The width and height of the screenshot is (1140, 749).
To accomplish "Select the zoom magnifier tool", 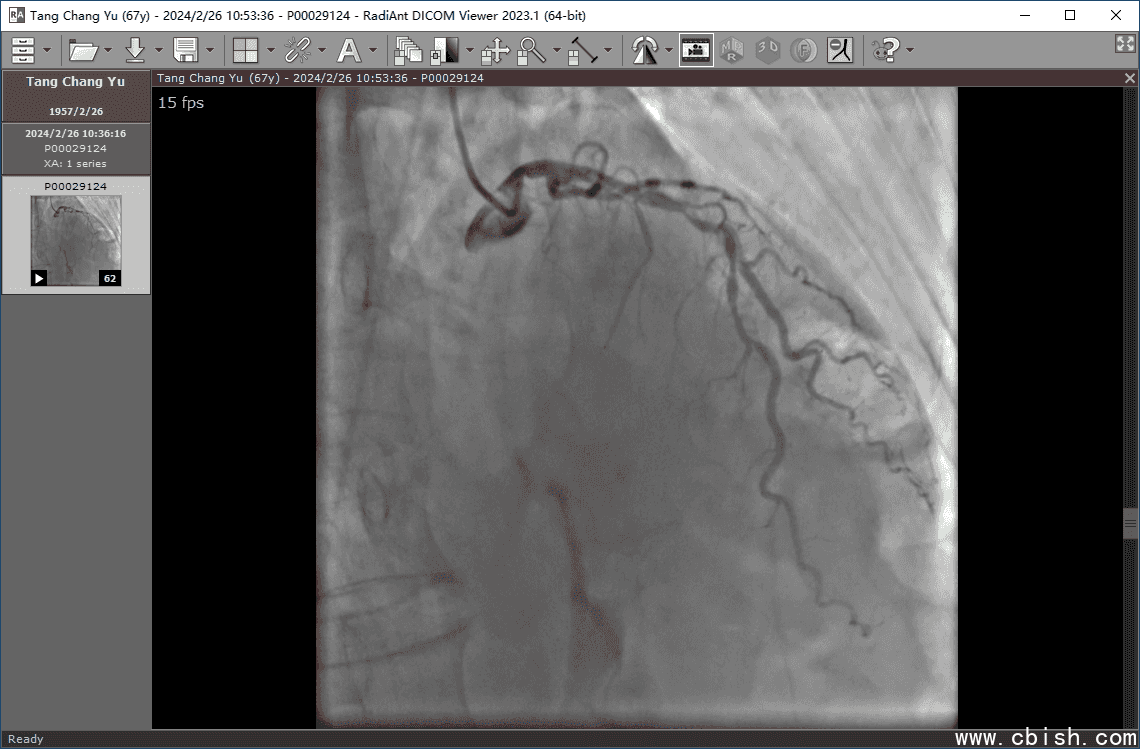I will pos(531,50).
